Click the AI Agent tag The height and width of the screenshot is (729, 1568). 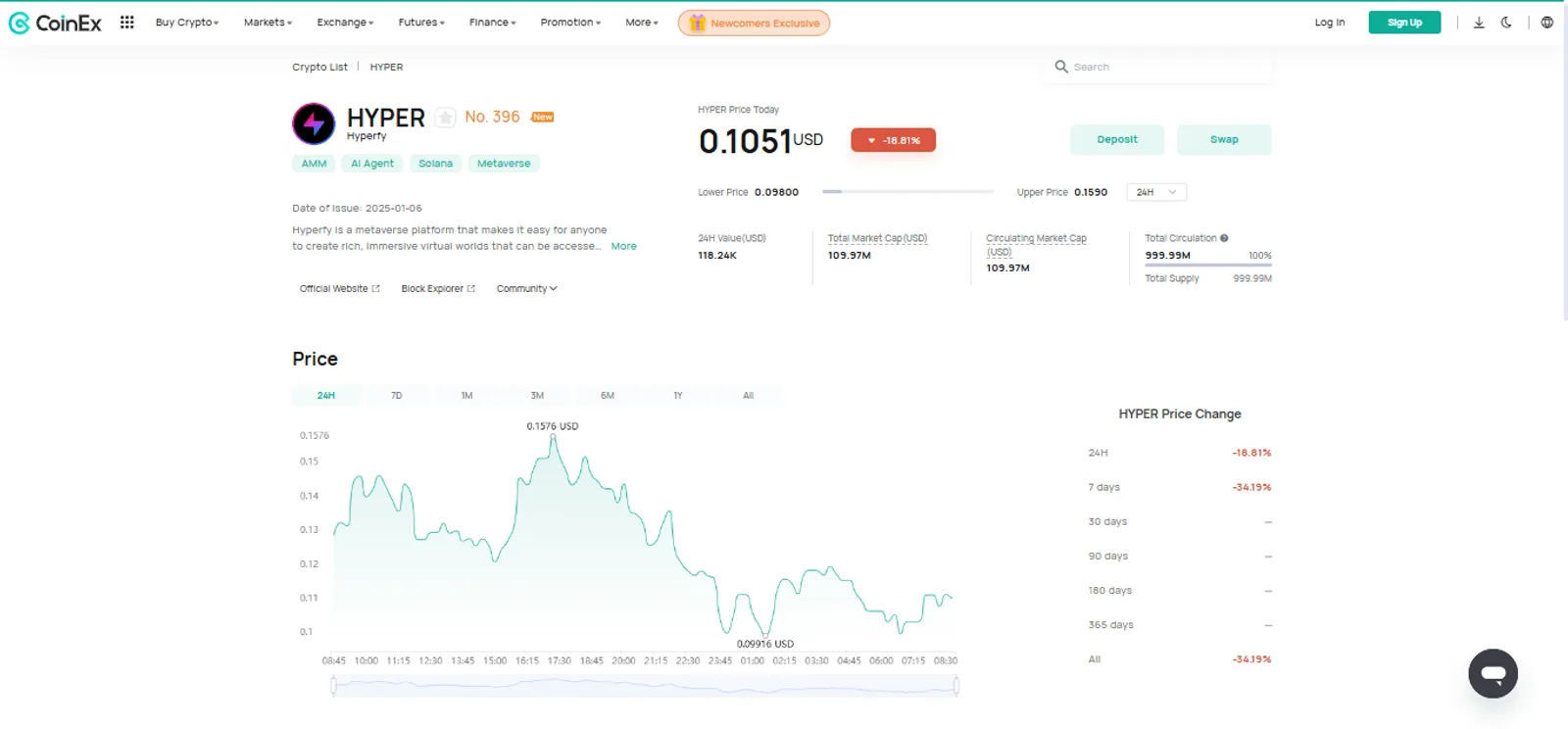point(372,164)
